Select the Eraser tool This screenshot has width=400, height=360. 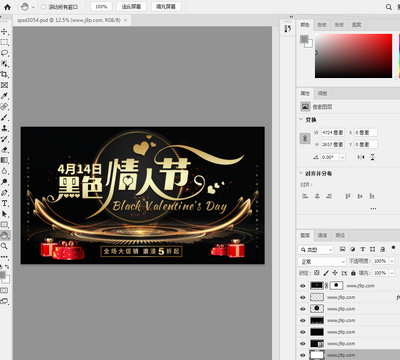point(4,150)
